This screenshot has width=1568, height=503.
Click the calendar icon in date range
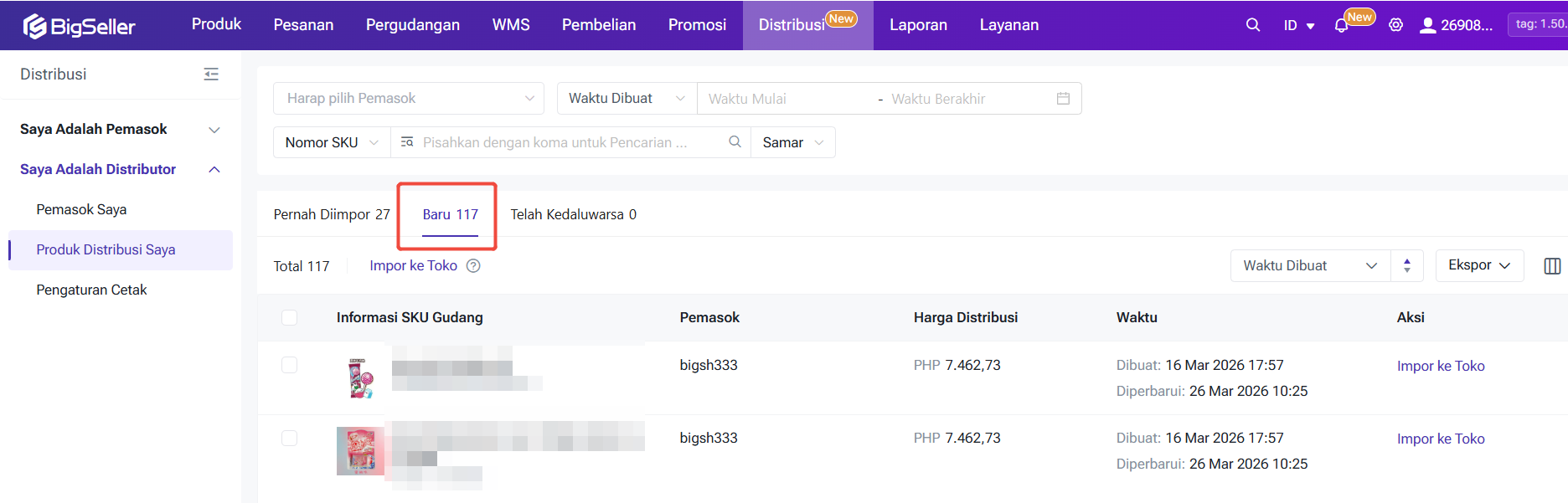pyautogui.click(x=1063, y=99)
